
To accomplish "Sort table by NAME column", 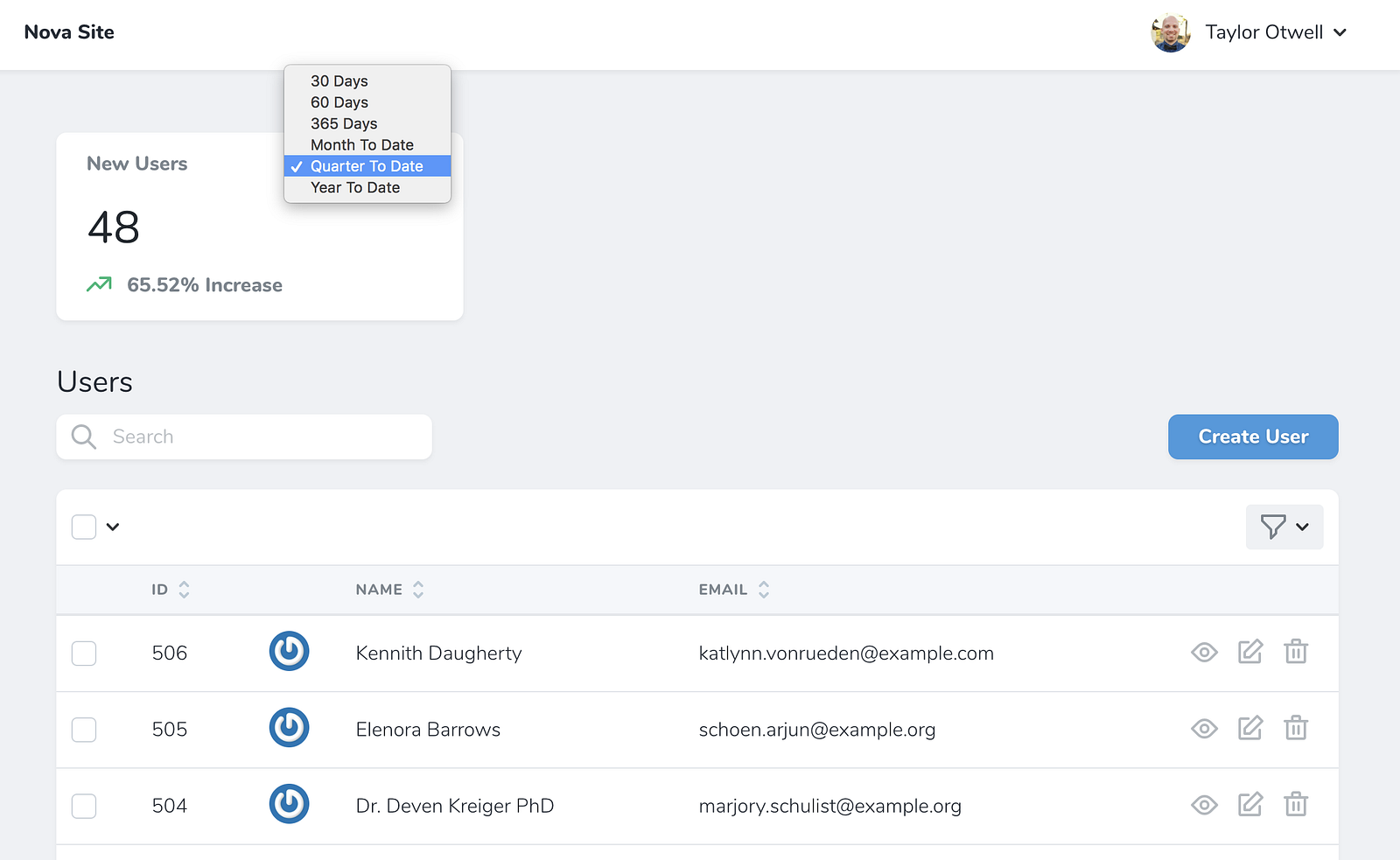I will [389, 590].
